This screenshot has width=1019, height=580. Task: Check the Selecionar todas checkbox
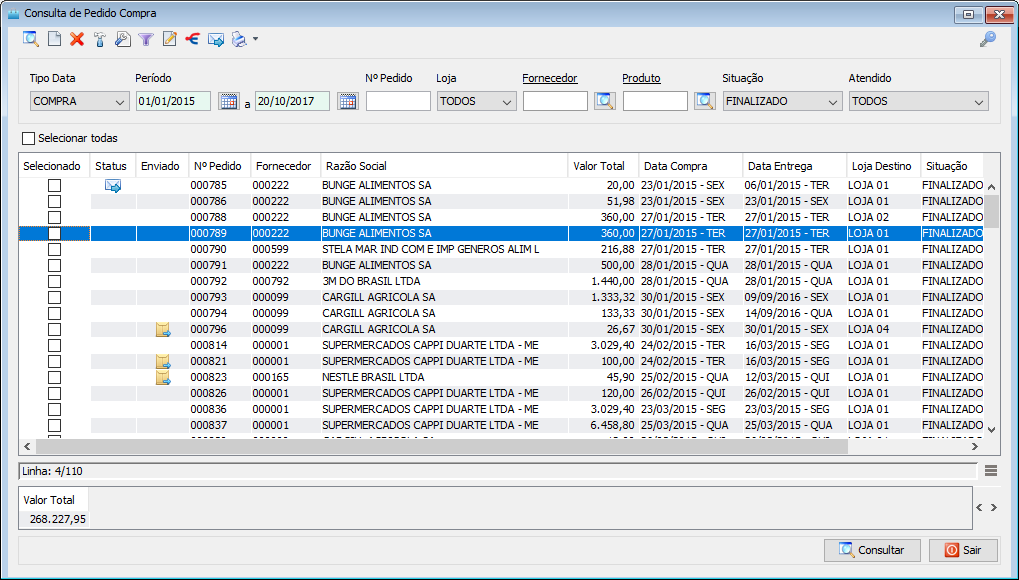(x=28, y=138)
